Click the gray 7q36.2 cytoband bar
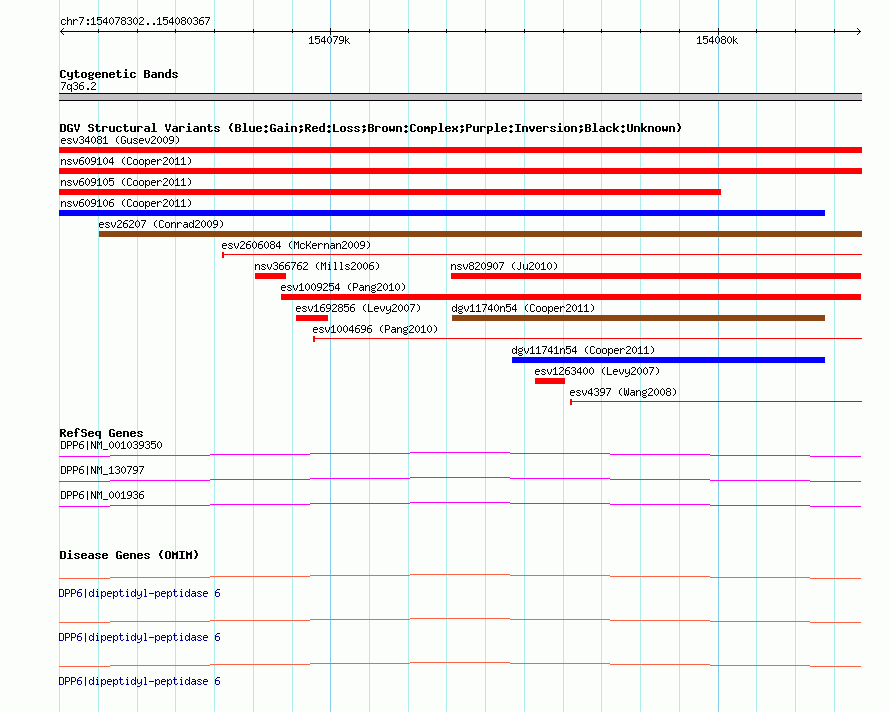The image size is (890, 712). 460,97
